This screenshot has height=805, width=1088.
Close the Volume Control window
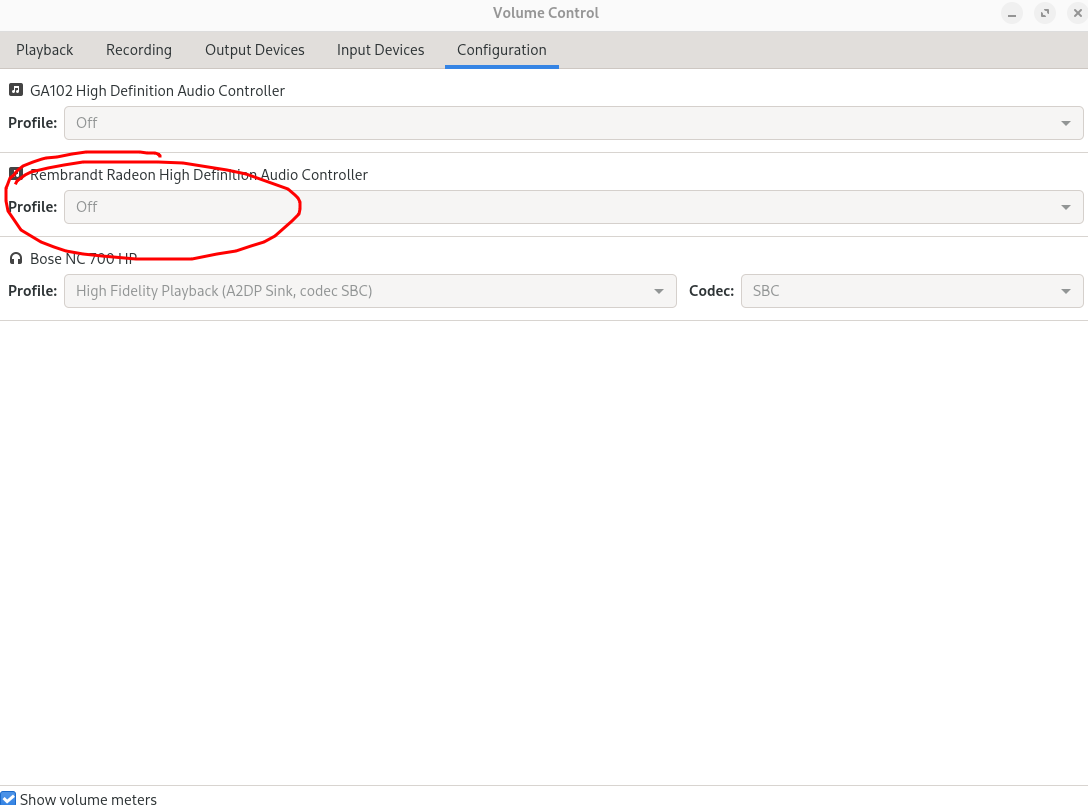pyautogui.click(x=1075, y=13)
